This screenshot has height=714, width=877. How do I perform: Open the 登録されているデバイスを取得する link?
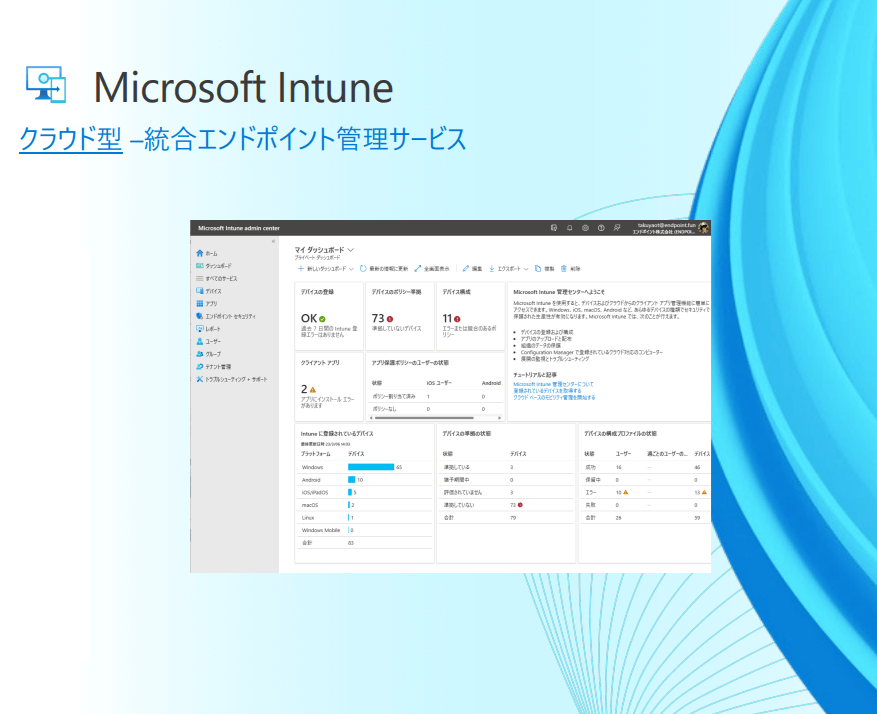547,391
